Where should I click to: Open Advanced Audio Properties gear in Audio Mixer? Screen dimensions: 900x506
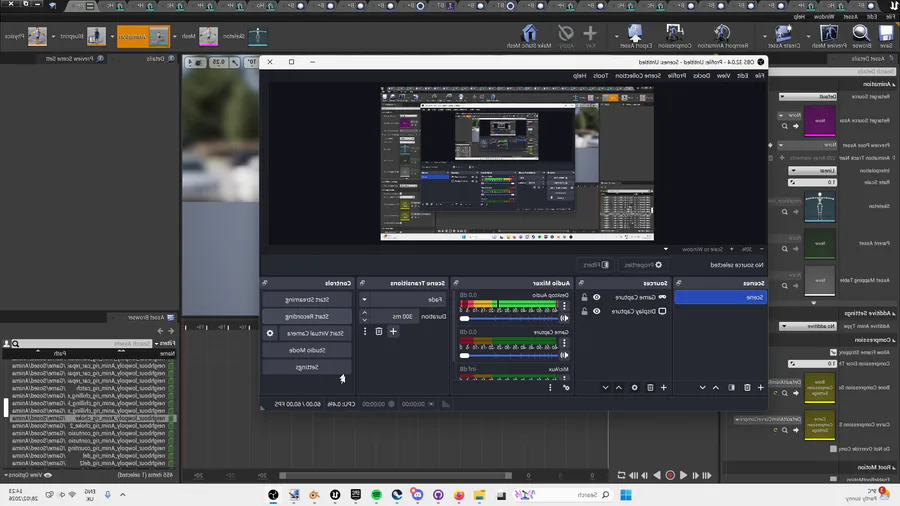pyautogui.click(x=566, y=388)
